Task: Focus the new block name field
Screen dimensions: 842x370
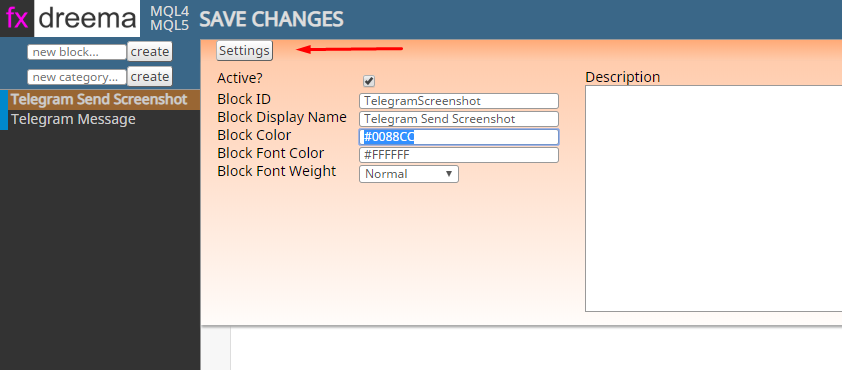Action: [x=77, y=52]
